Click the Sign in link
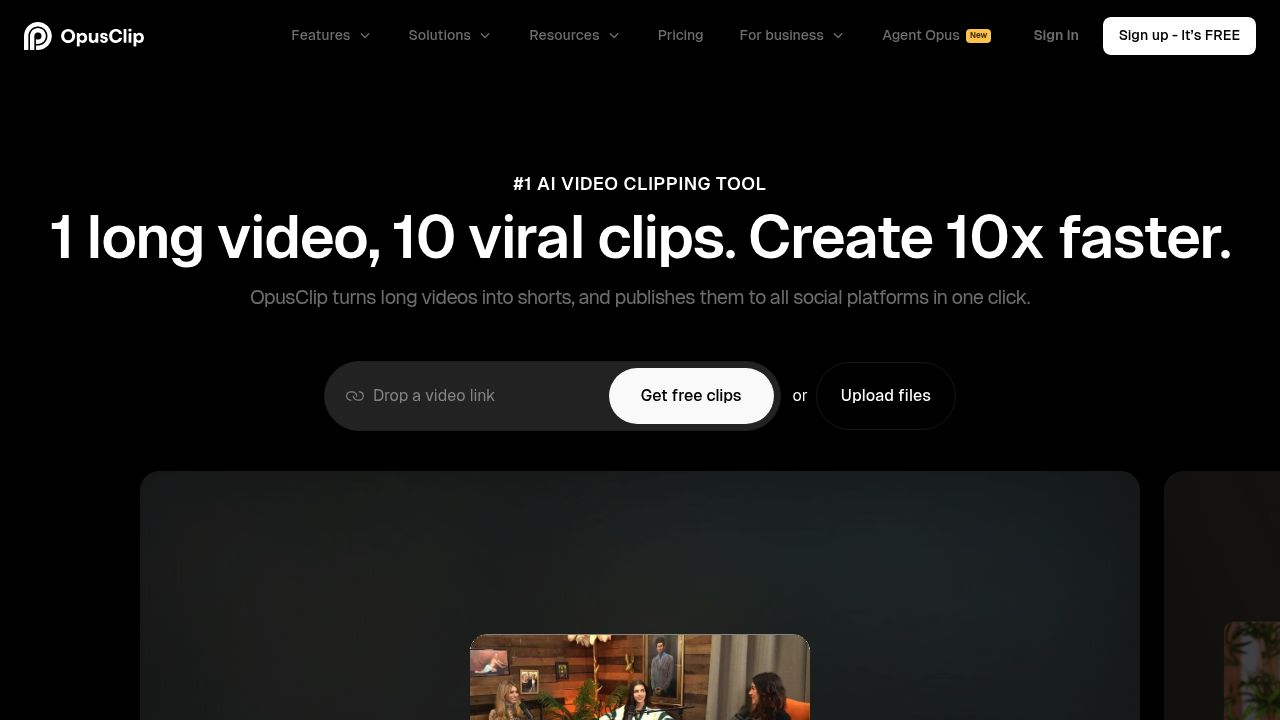 [1056, 35]
